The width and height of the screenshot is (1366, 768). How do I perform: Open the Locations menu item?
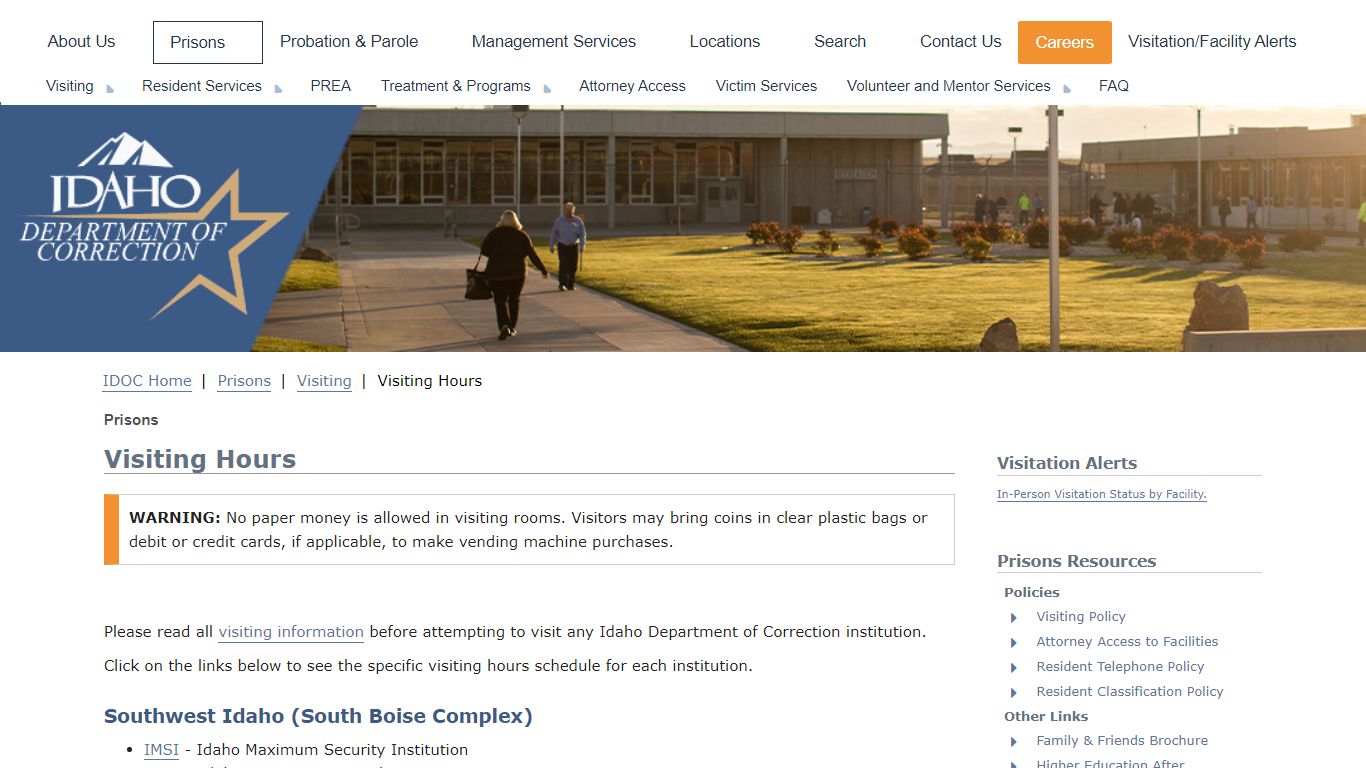[x=725, y=41]
